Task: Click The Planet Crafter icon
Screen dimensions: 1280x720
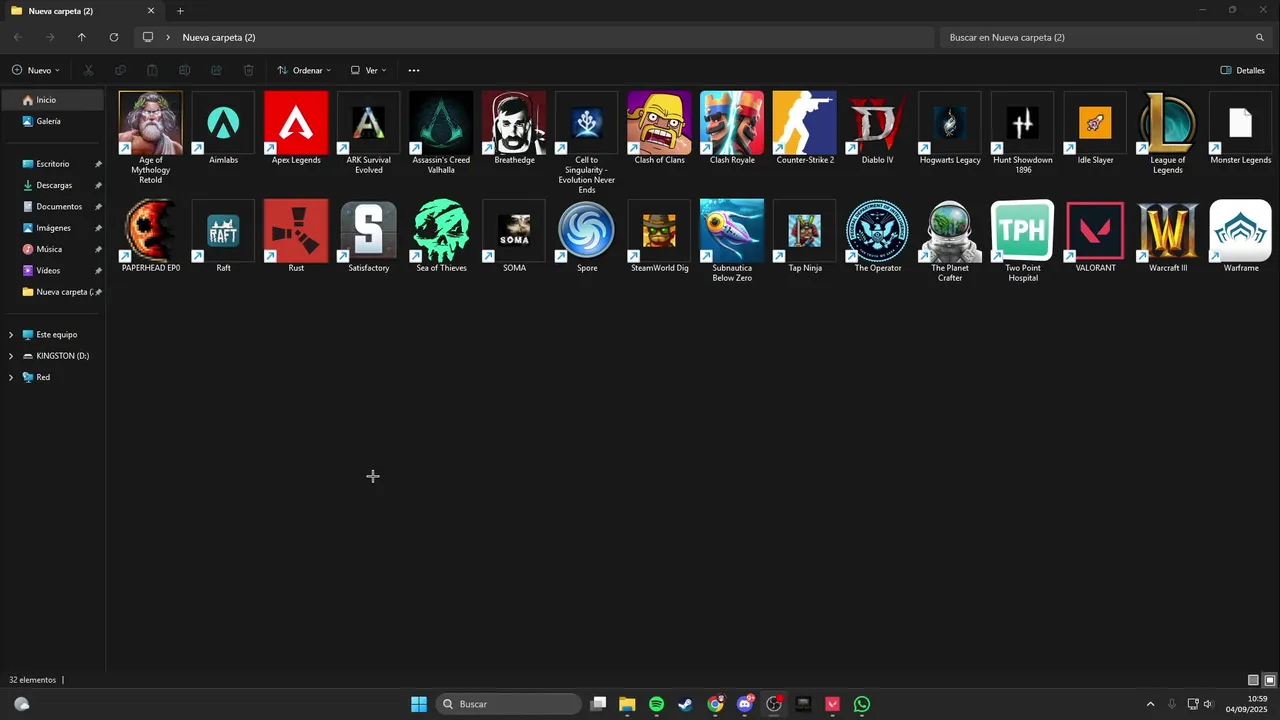Action: (950, 231)
